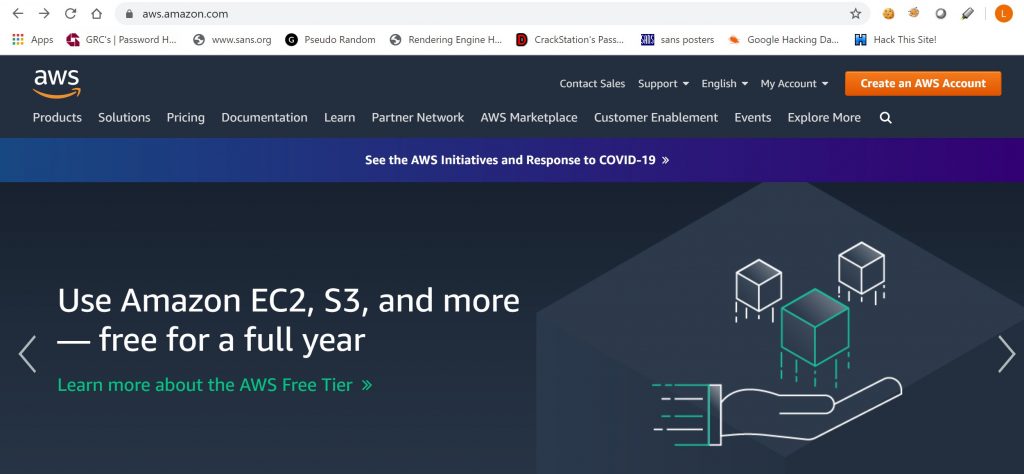Open the www.sans.org bookmark
The image size is (1024, 474).
click(x=232, y=40)
